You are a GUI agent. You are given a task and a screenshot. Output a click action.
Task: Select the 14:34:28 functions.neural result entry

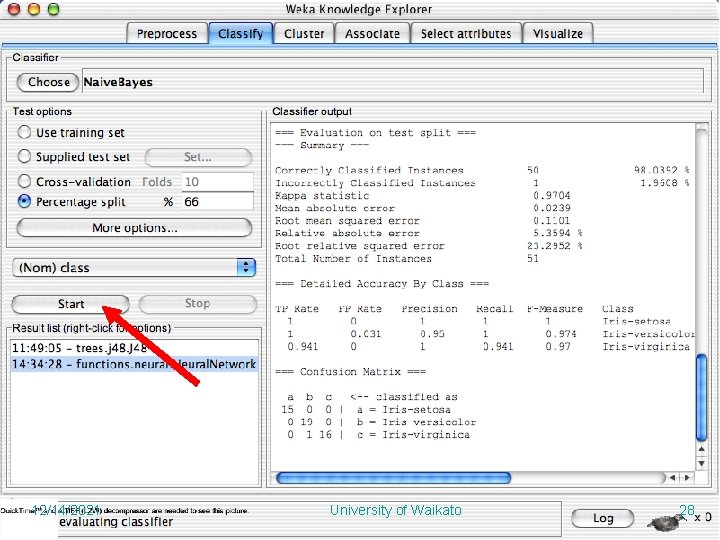(134, 364)
